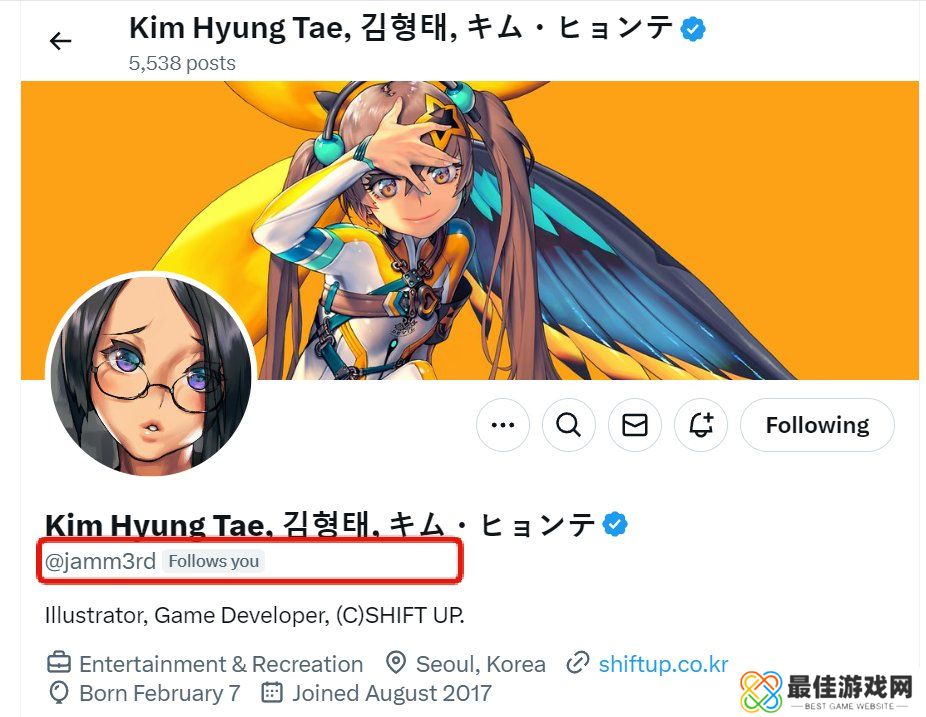Click the Entertainment & Recreation category
926x717 pixels.
(x=221, y=664)
